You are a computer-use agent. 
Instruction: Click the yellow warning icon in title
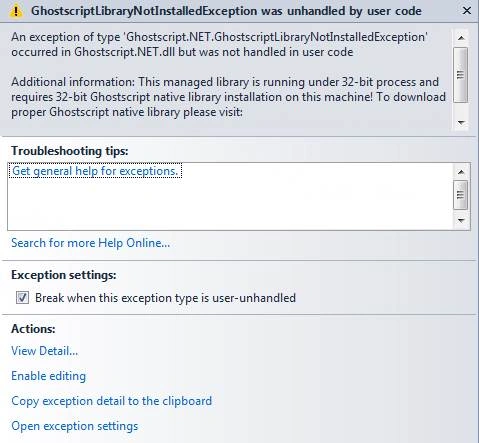[x=16, y=11]
